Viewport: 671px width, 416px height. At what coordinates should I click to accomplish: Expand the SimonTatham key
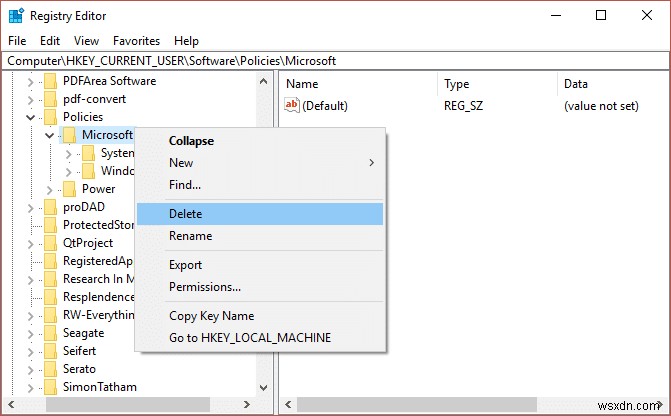click(x=30, y=387)
